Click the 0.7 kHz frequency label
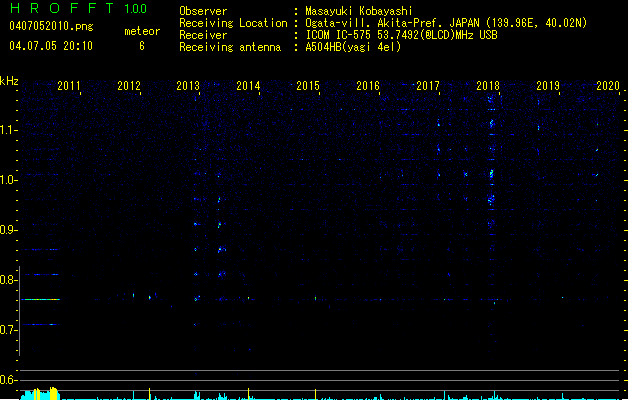This screenshot has width=629, height=400. pos(9,330)
